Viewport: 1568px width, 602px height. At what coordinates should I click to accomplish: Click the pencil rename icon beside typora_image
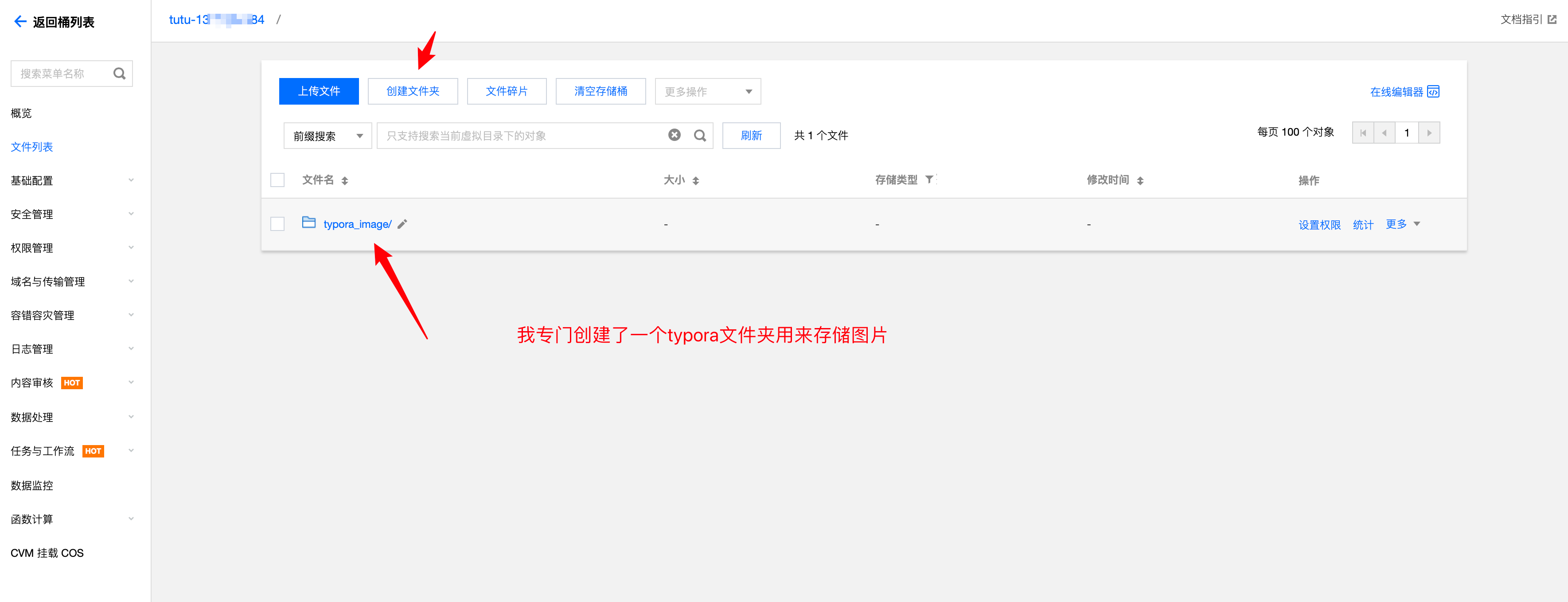click(x=402, y=225)
